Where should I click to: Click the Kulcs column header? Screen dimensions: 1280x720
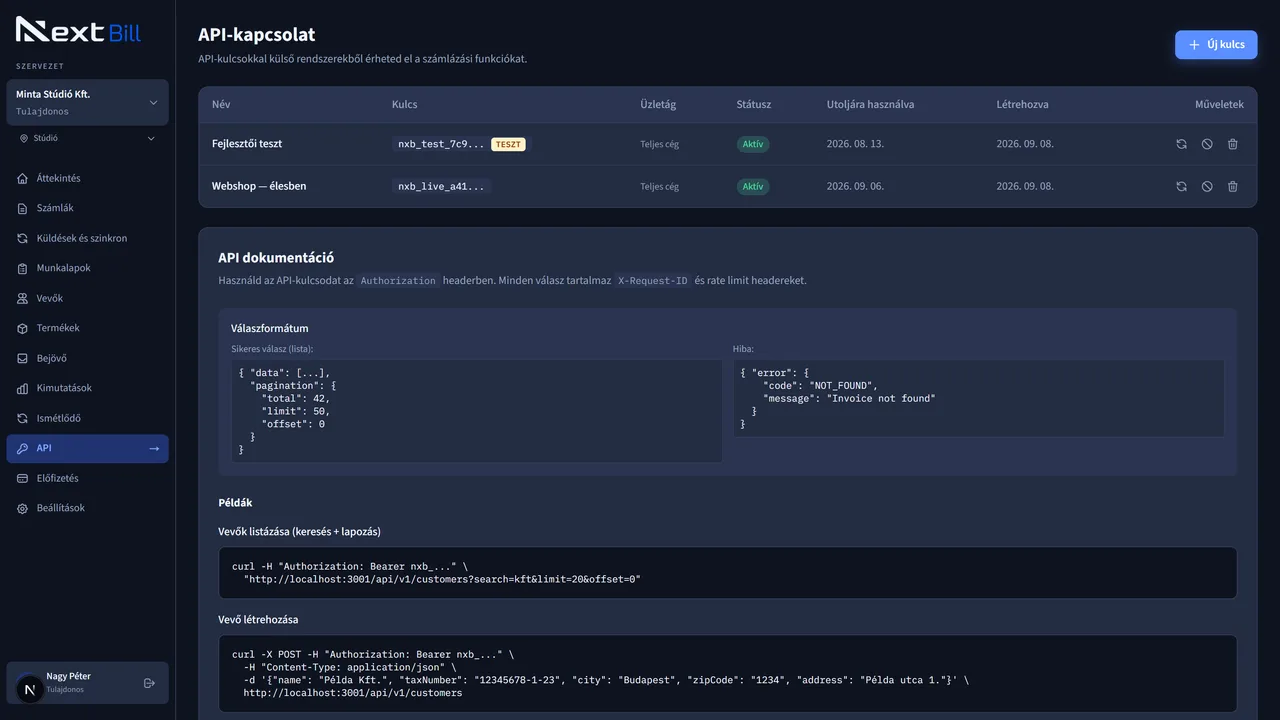(405, 104)
